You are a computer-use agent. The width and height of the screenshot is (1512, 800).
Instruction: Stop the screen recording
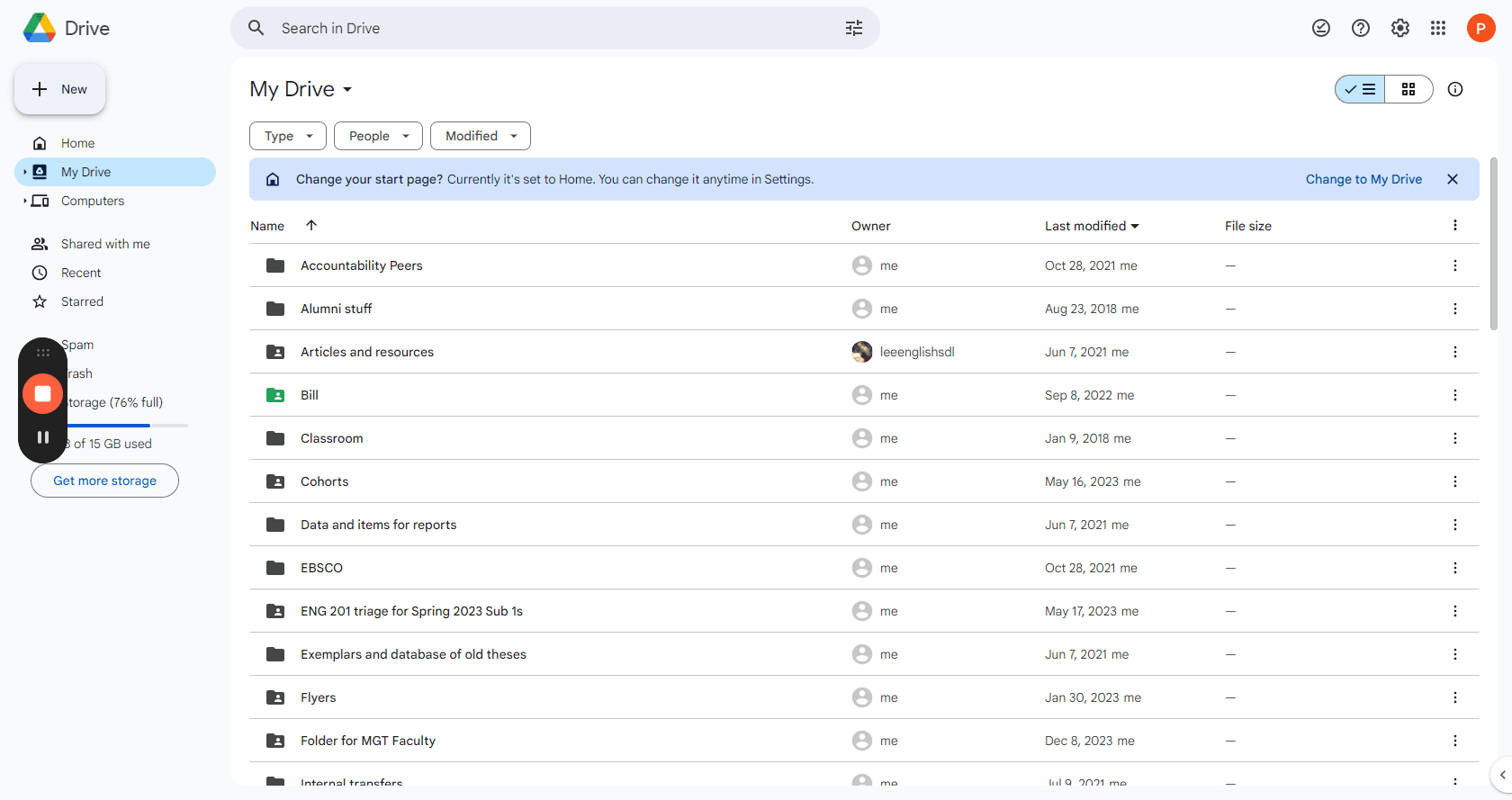tap(42, 393)
